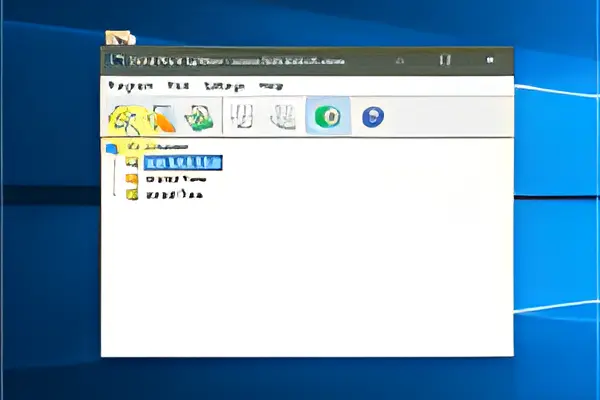Select the root tree node with blue icon

pyautogui.click(x=147, y=147)
